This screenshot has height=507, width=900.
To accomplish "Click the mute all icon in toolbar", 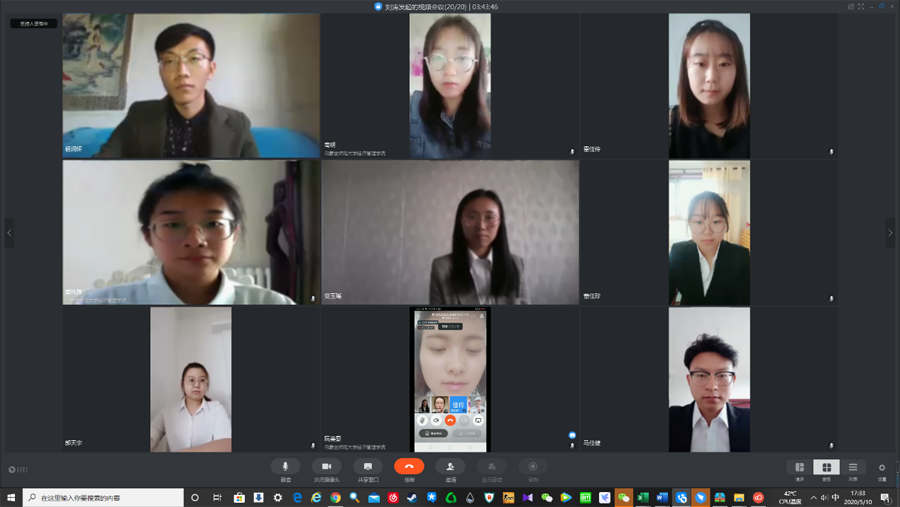I will pyautogui.click(x=491, y=467).
